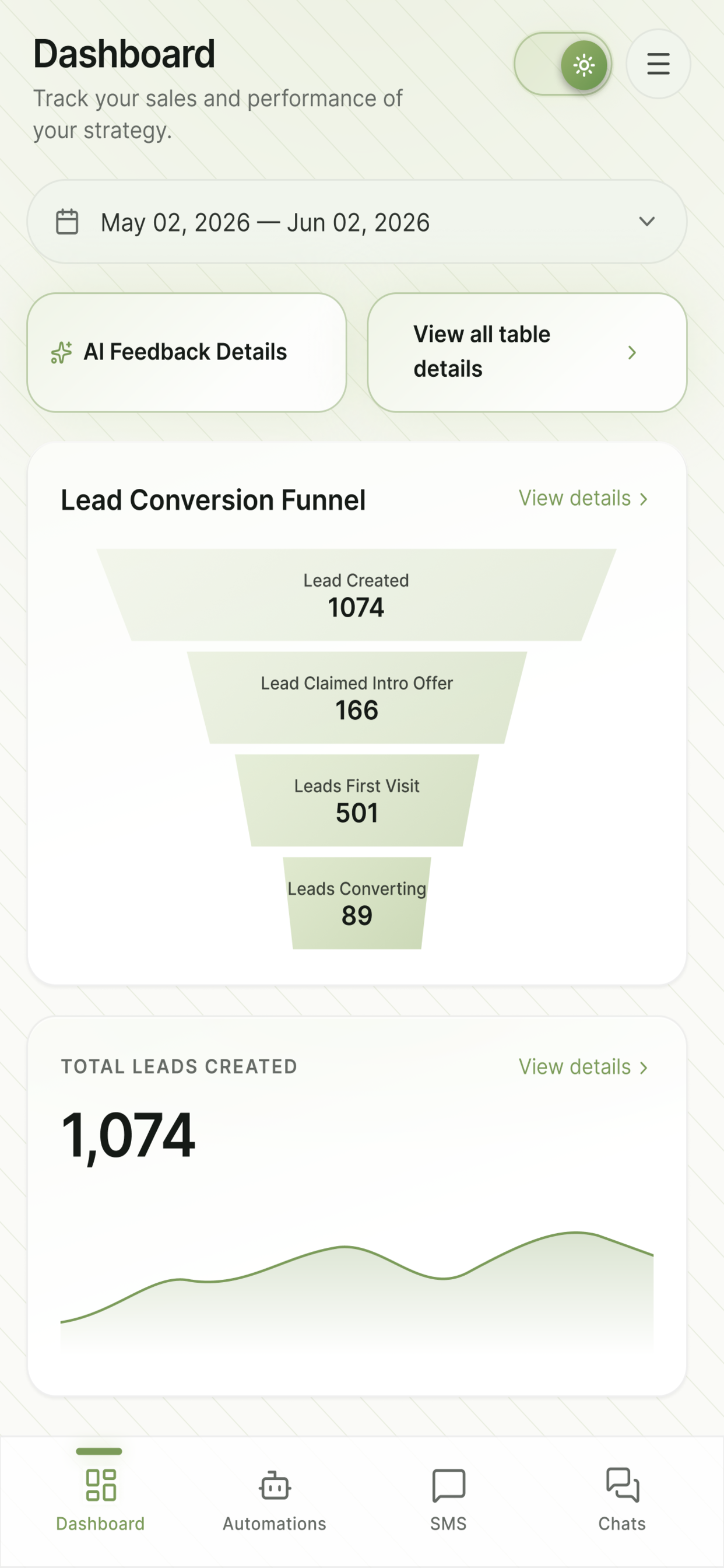View details of Total Leads Created
This screenshot has width=724, height=1568.
click(583, 1067)
